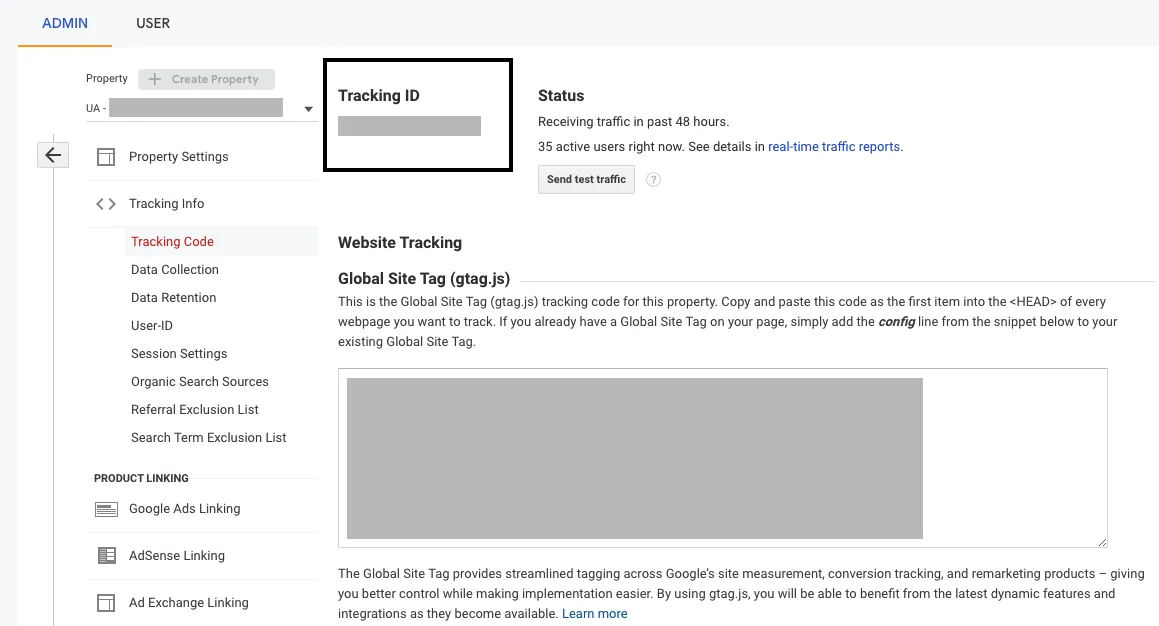The height and width of the screenshot is (626, 1159).
Task: Open Data Collection settings
Action: (174, 270)
